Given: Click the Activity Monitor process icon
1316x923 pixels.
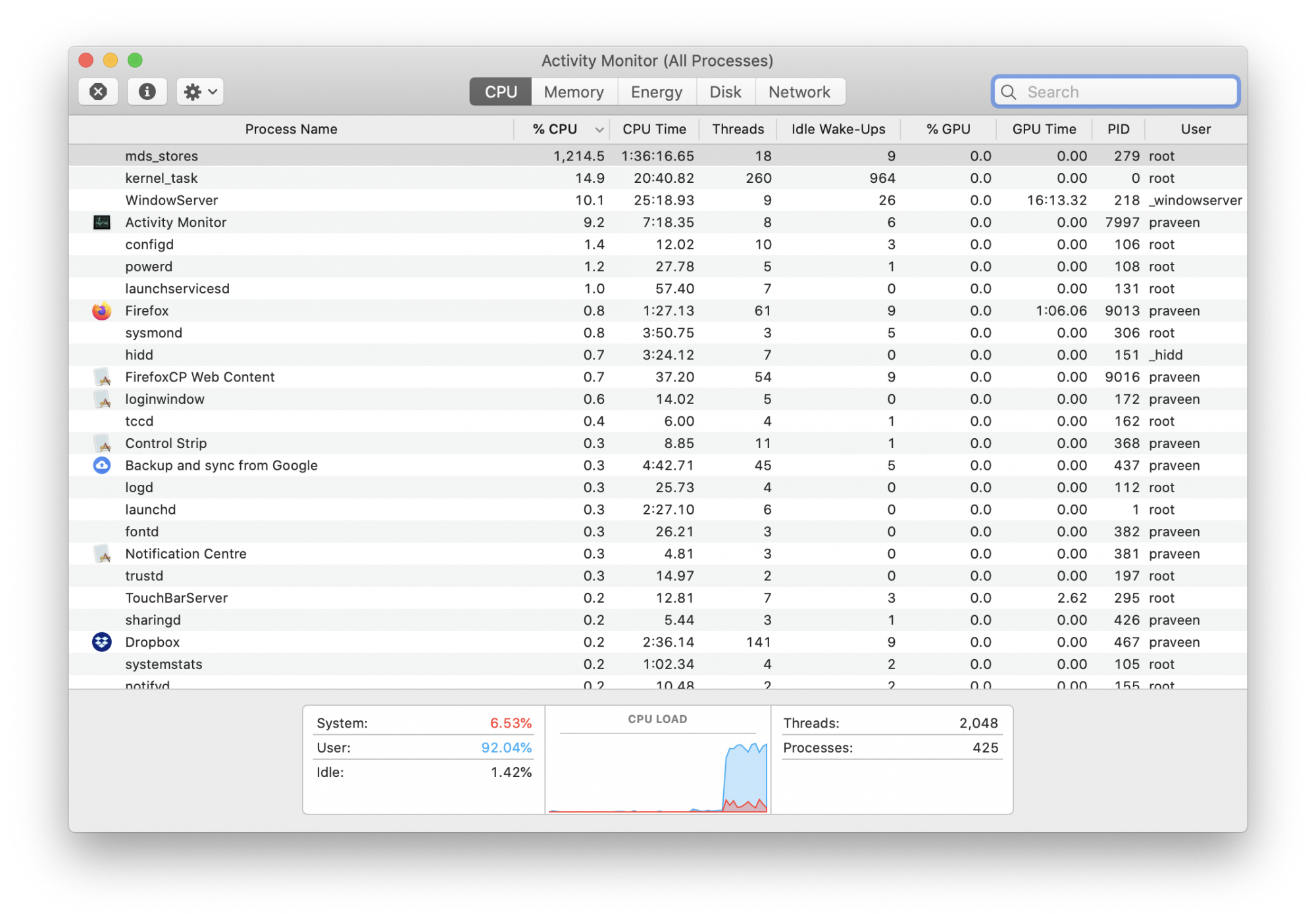Looking at the screenshot, I should (x=102, y=222).
